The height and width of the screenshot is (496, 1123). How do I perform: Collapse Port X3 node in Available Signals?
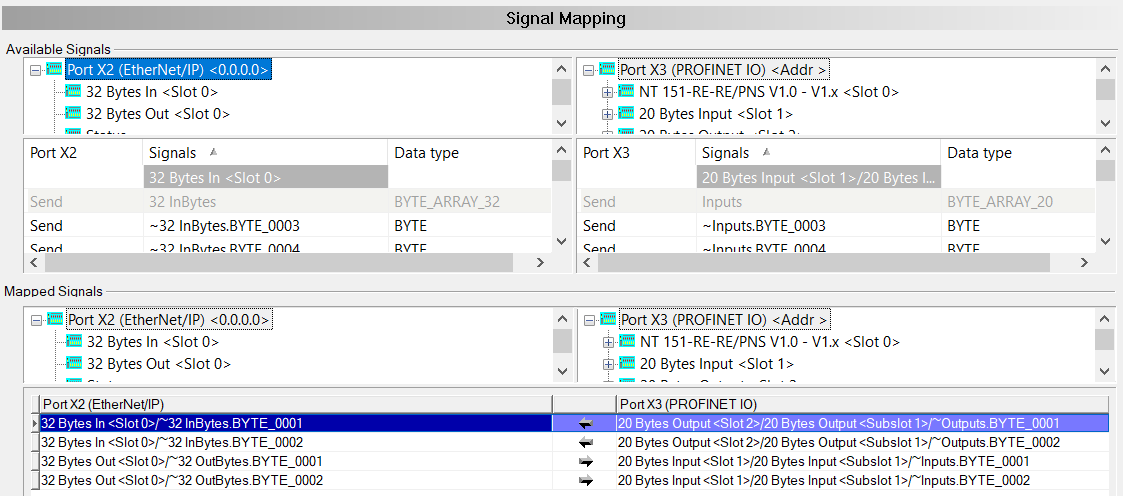587,70
